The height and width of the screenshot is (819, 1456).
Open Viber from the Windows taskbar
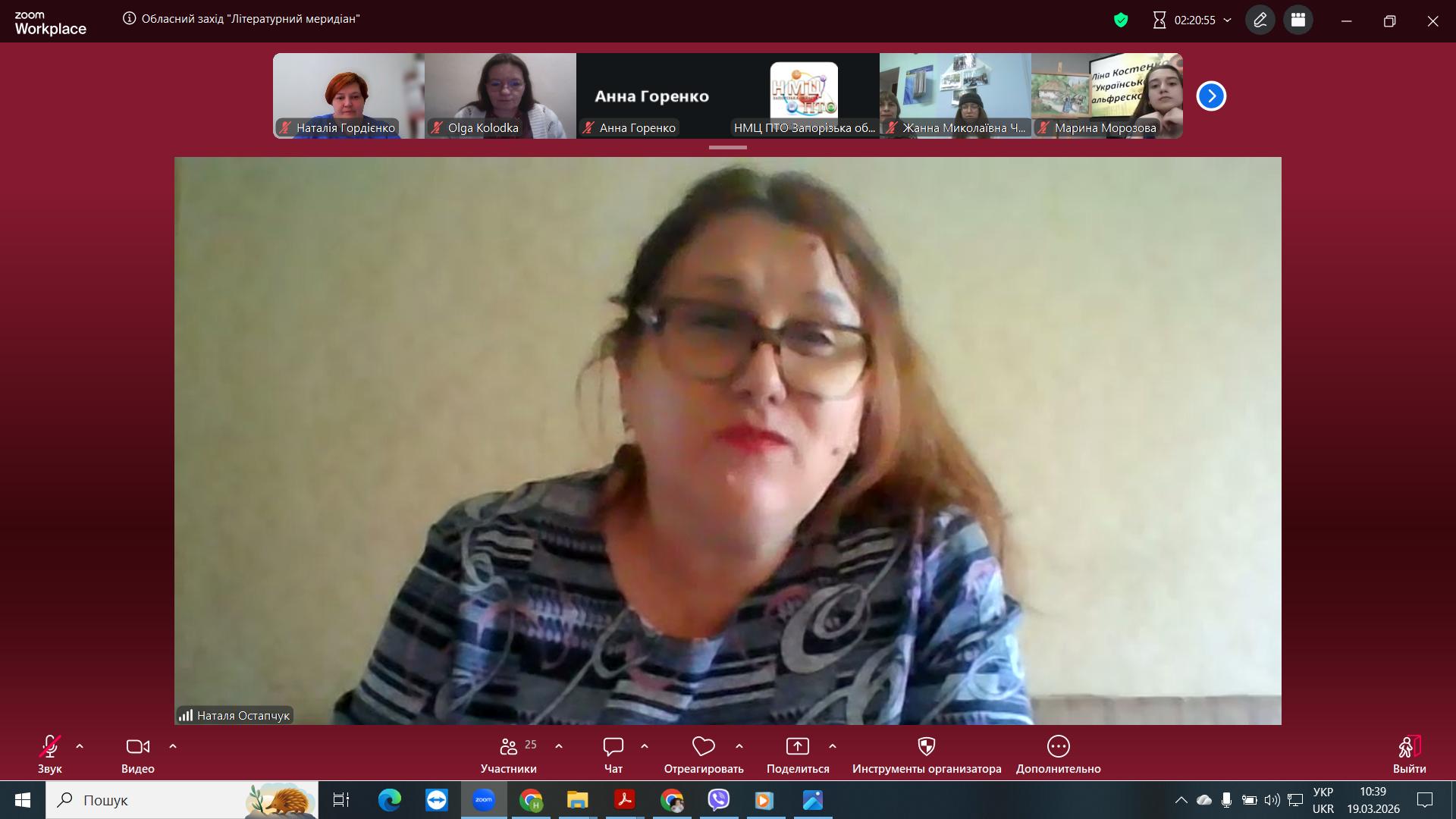pyautogui.click(x=718, y=800)
